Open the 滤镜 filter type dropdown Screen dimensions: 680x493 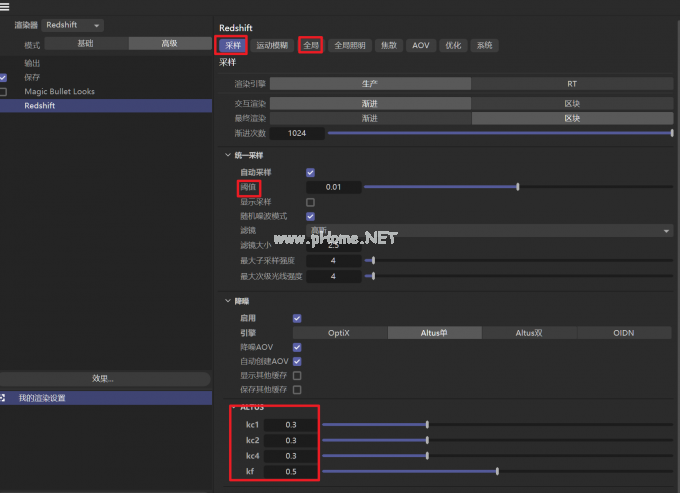click(490, 231)
